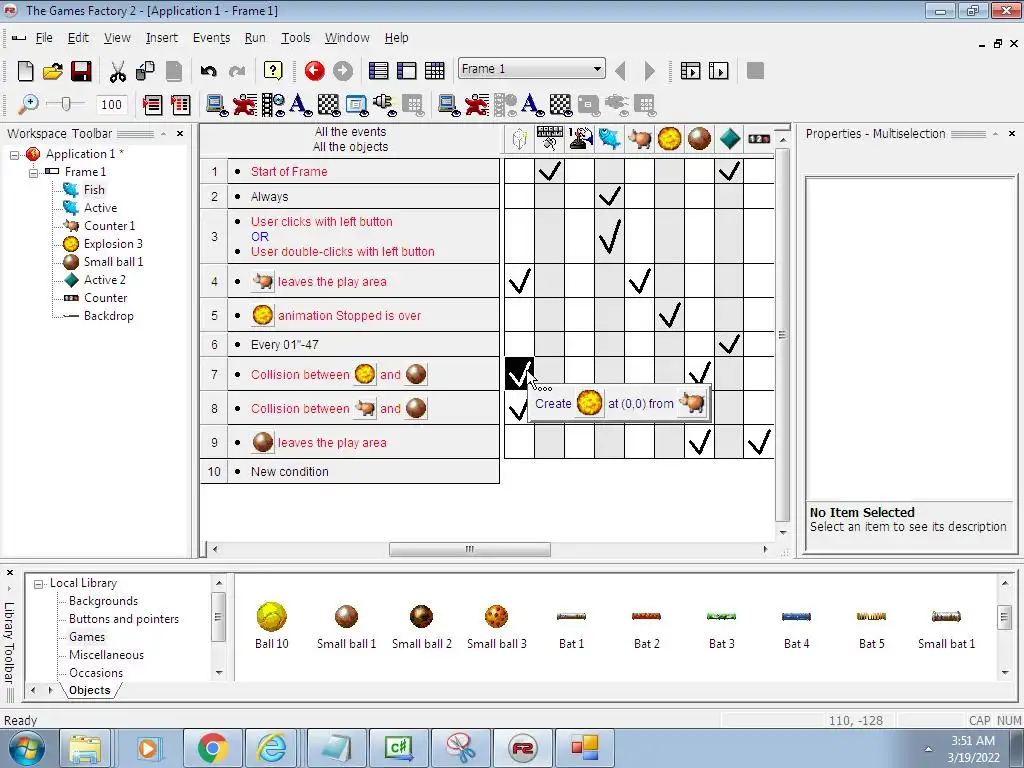Screen dimensions: 1024x768
Task: Run the application from the toolbar
Action: [x=690, y=71]
